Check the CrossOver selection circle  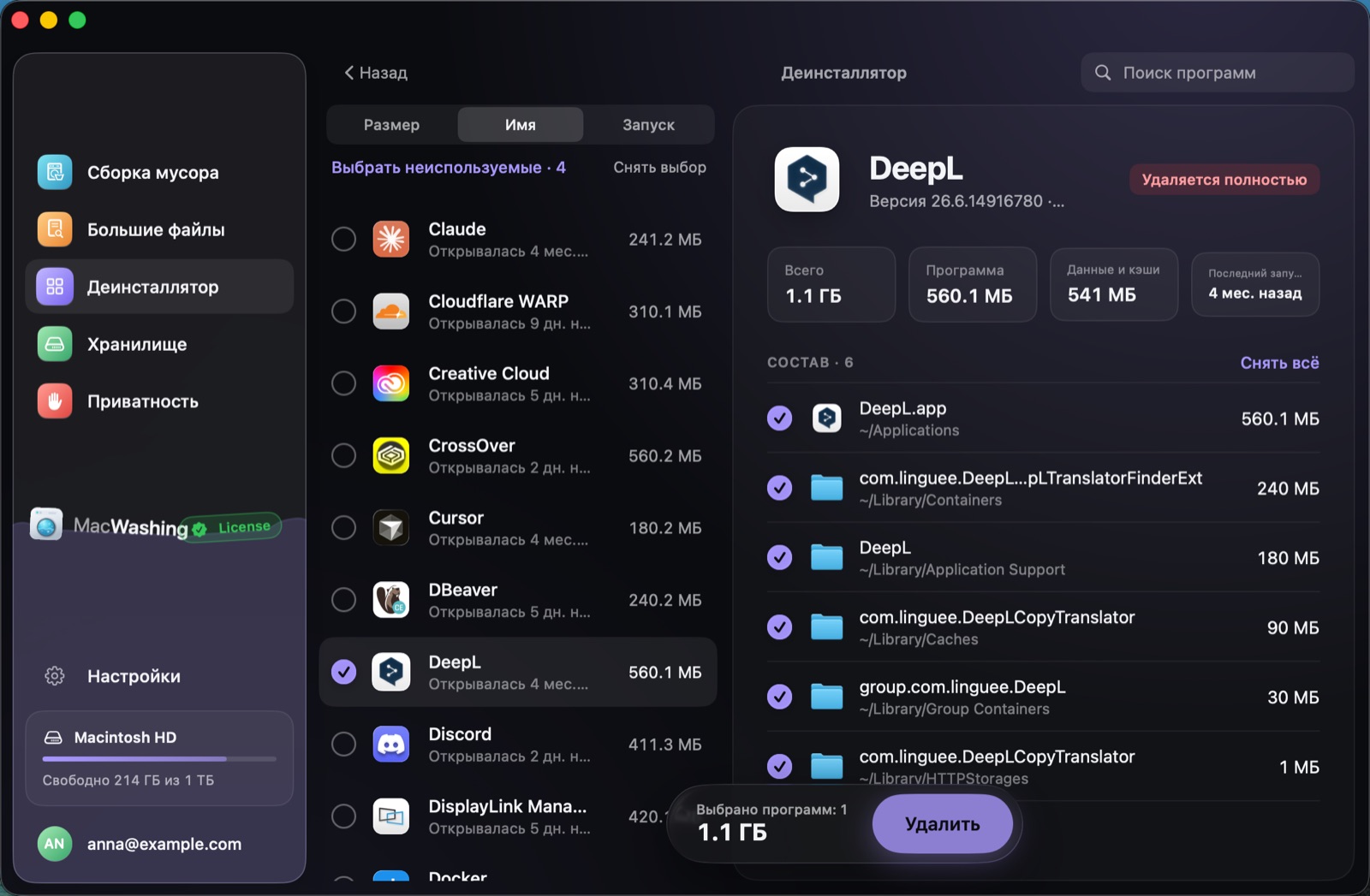pyautogui.click(x=344, y=456)
